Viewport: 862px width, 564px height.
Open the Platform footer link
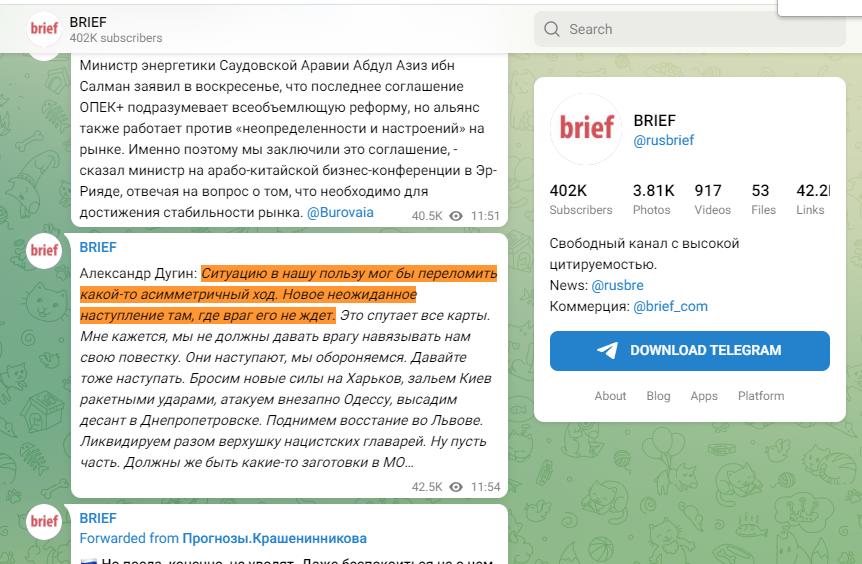761,396
